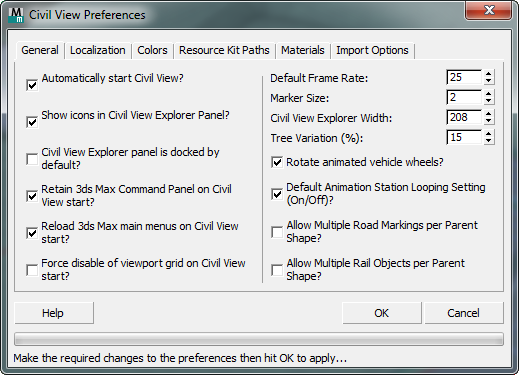The image size is (519, 375).
Task: Click the Civil View Explorer Width field
Action: 464,117
